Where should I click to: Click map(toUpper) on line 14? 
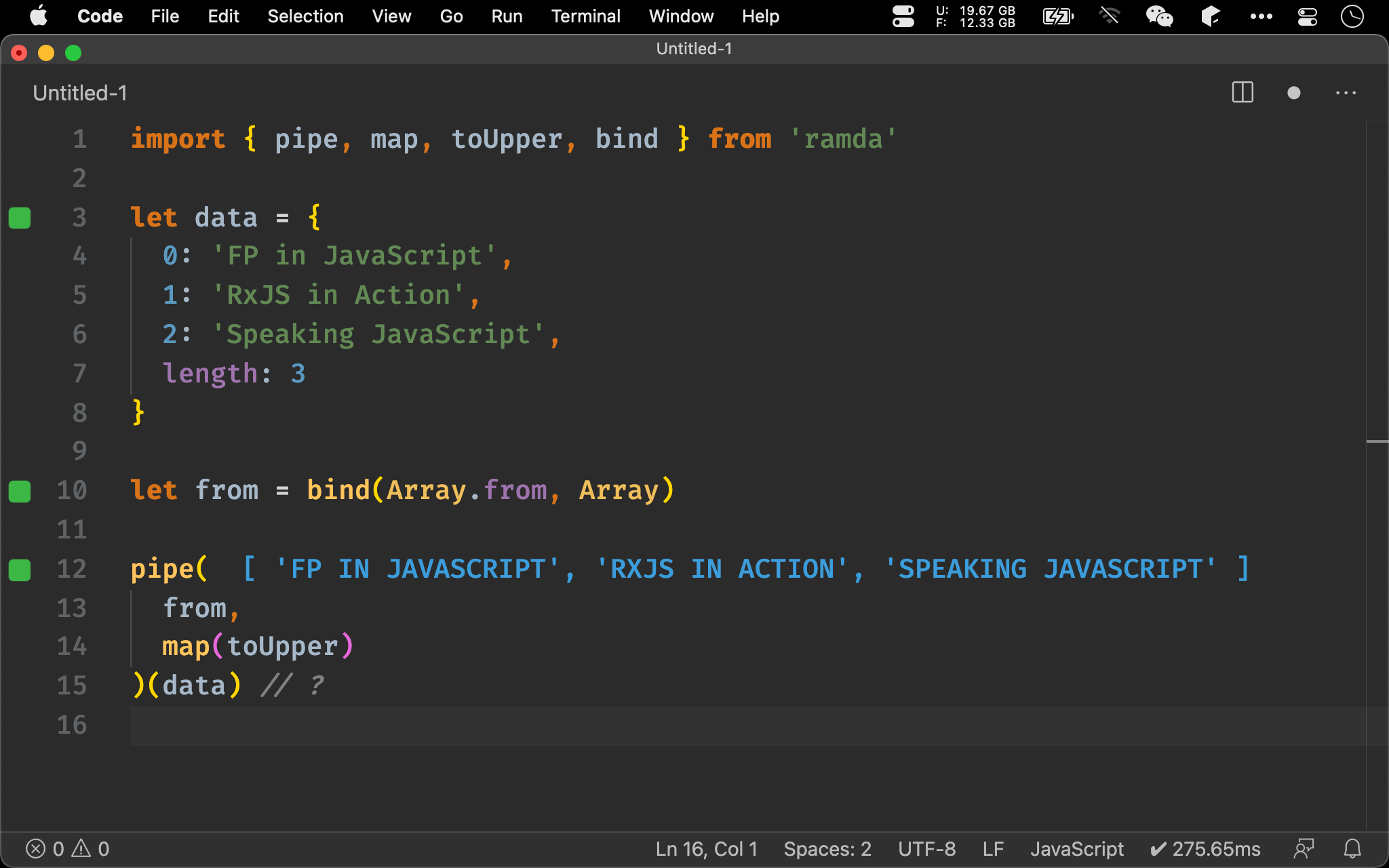tap(258, 646)
